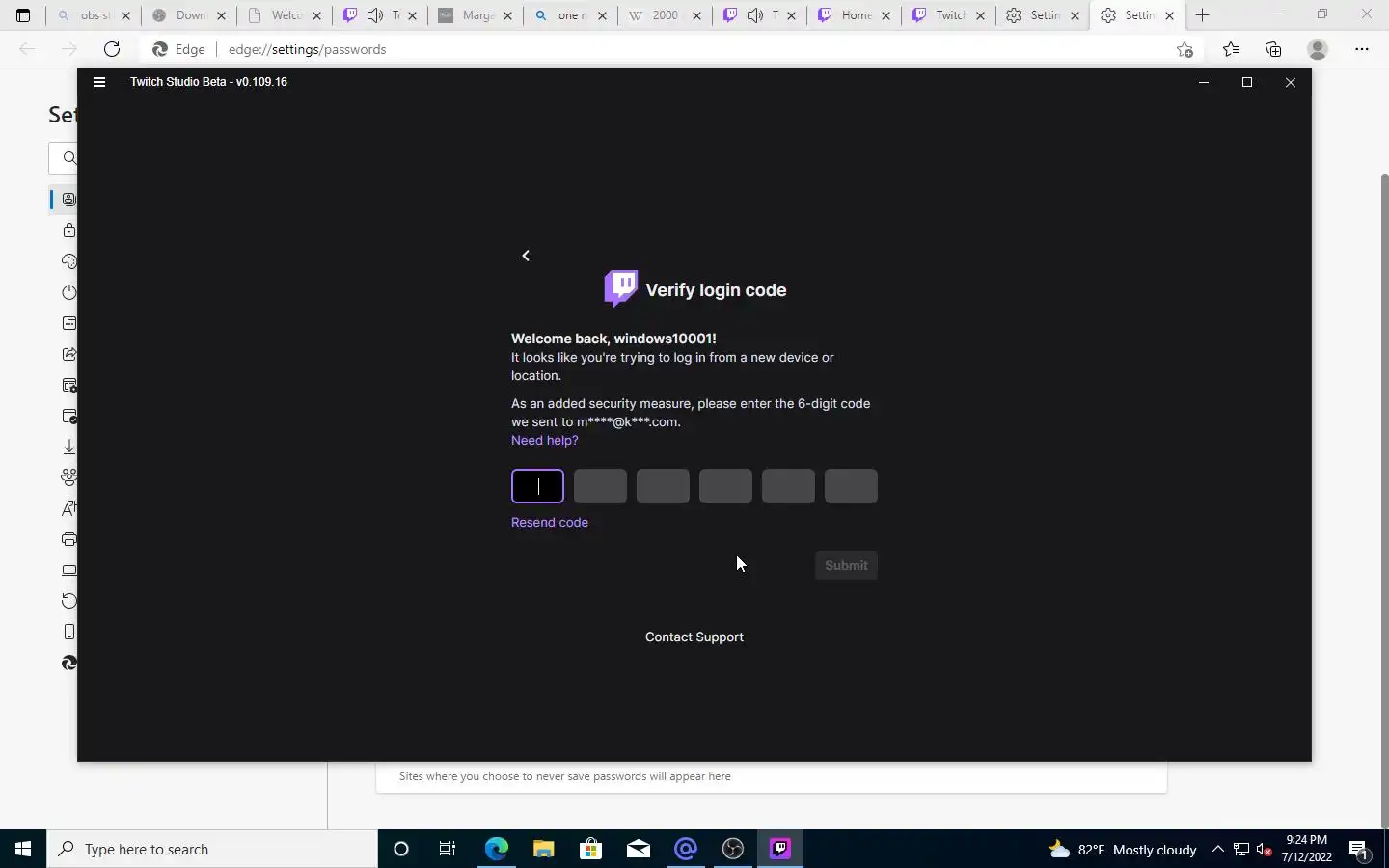
Task: Select the Languages icon in settings sidebar
Action: click(x=68, y=508)
